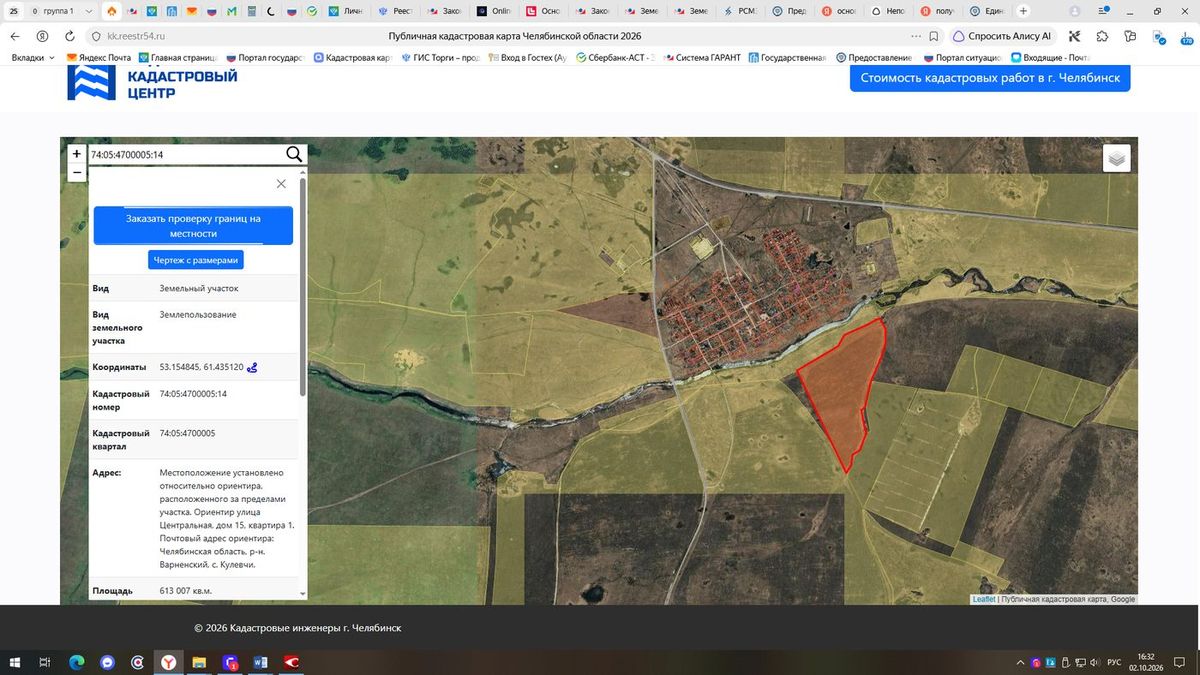Switch to the Online tab

tap(495, 11)
